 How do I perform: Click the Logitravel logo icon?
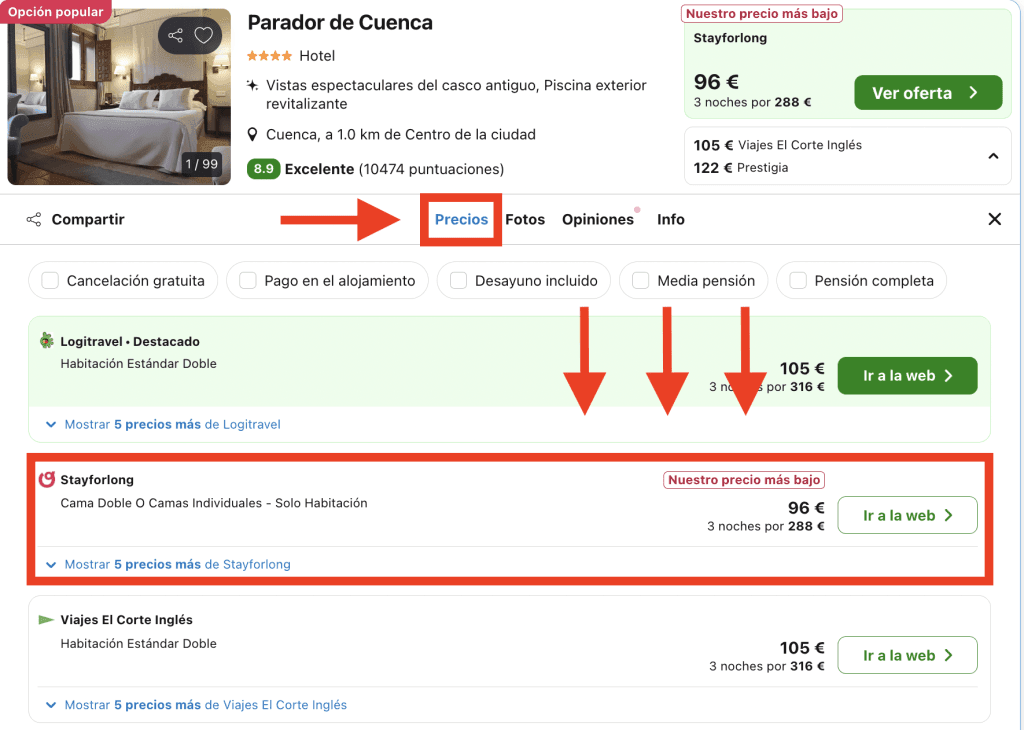click(46, 341)
